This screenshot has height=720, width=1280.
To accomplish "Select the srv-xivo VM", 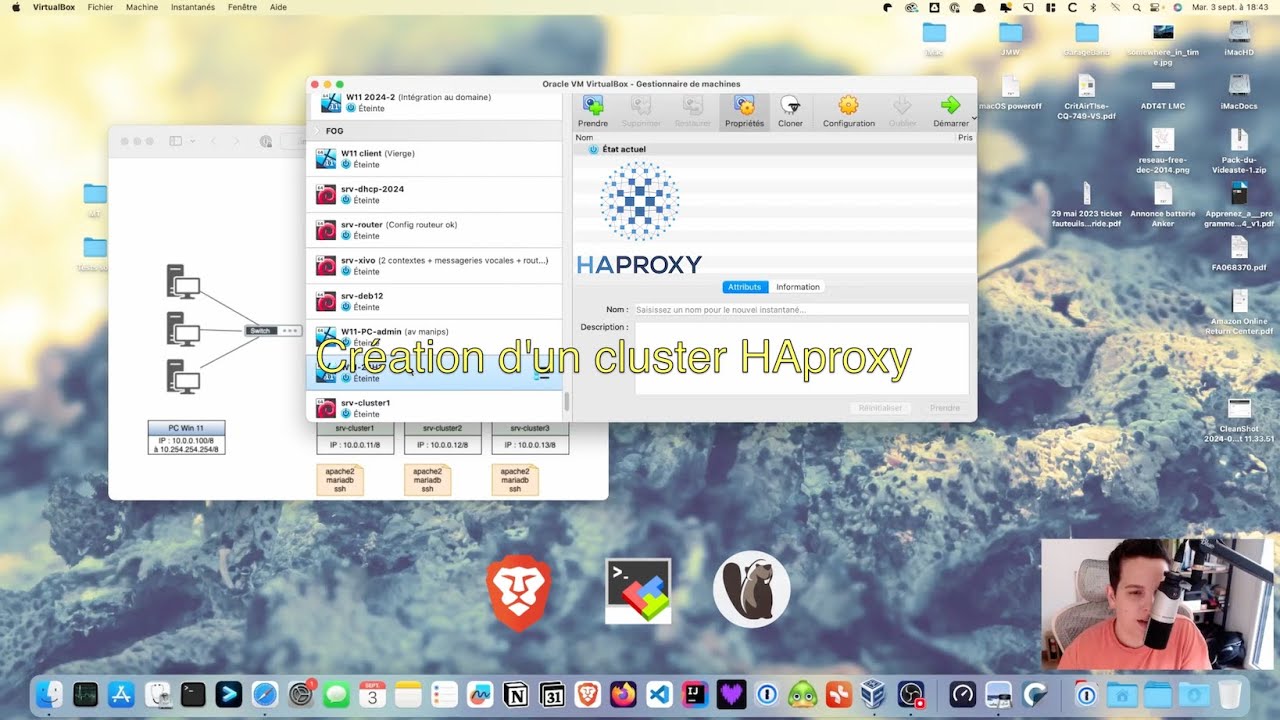I will 435,266.
